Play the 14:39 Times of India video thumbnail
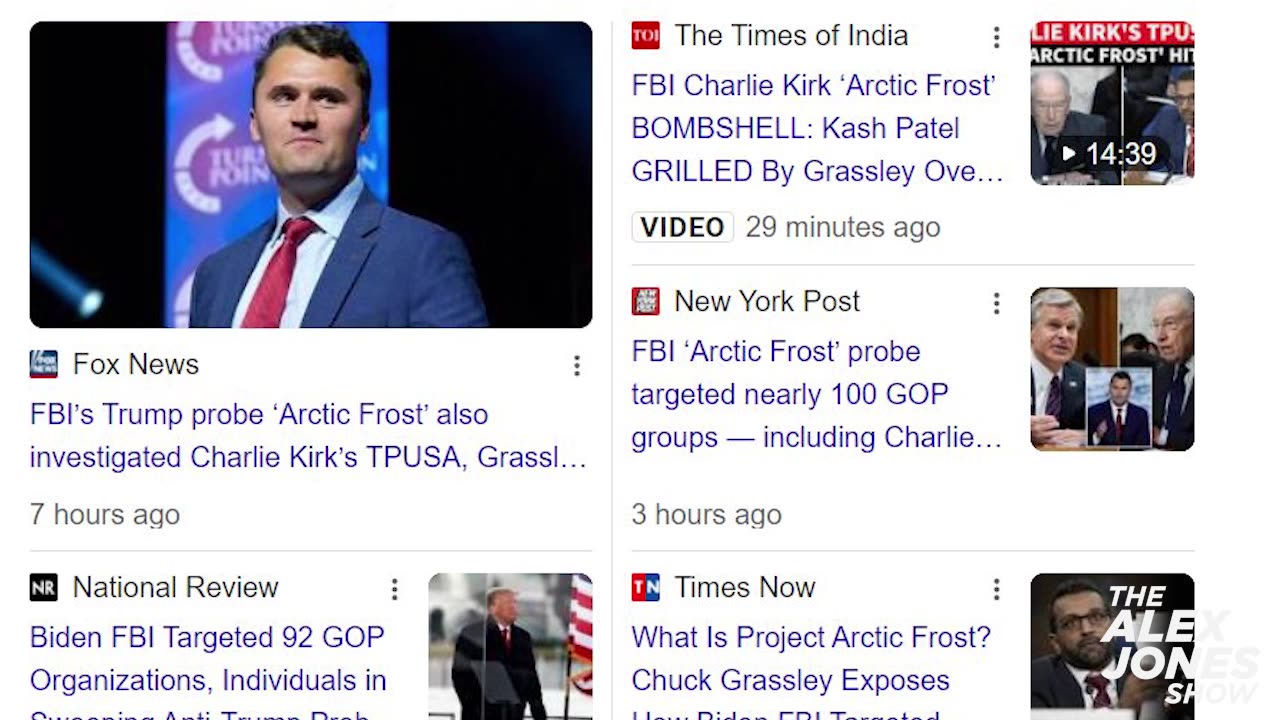 [1112, 103]
